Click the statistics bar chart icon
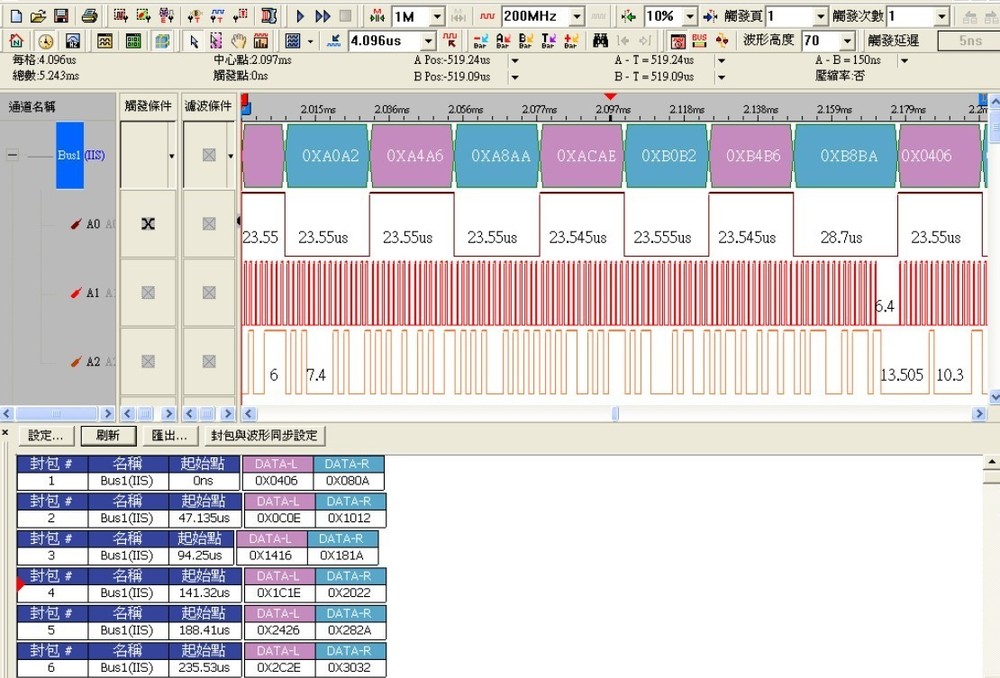The image size is (1000, 678). pos(261,41)
